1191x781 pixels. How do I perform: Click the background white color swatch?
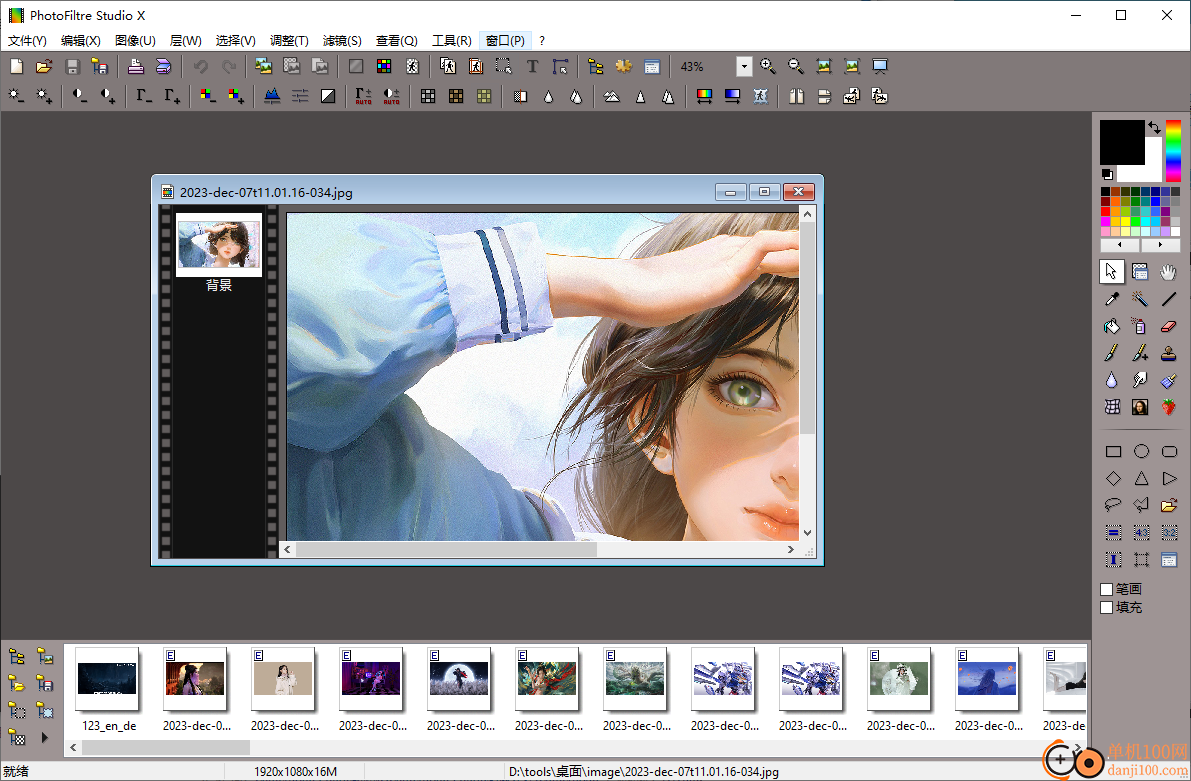1153,169
